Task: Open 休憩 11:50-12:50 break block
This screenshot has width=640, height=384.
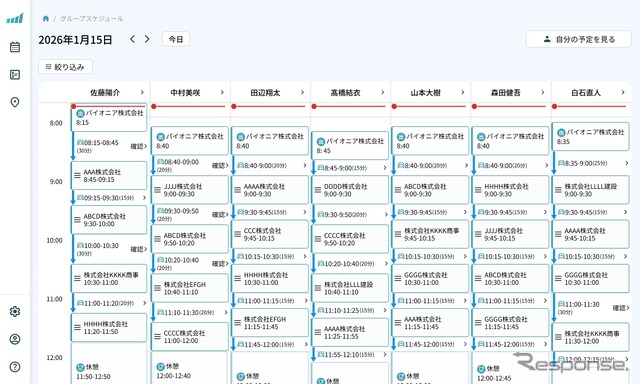Action: tap(109, 364)
